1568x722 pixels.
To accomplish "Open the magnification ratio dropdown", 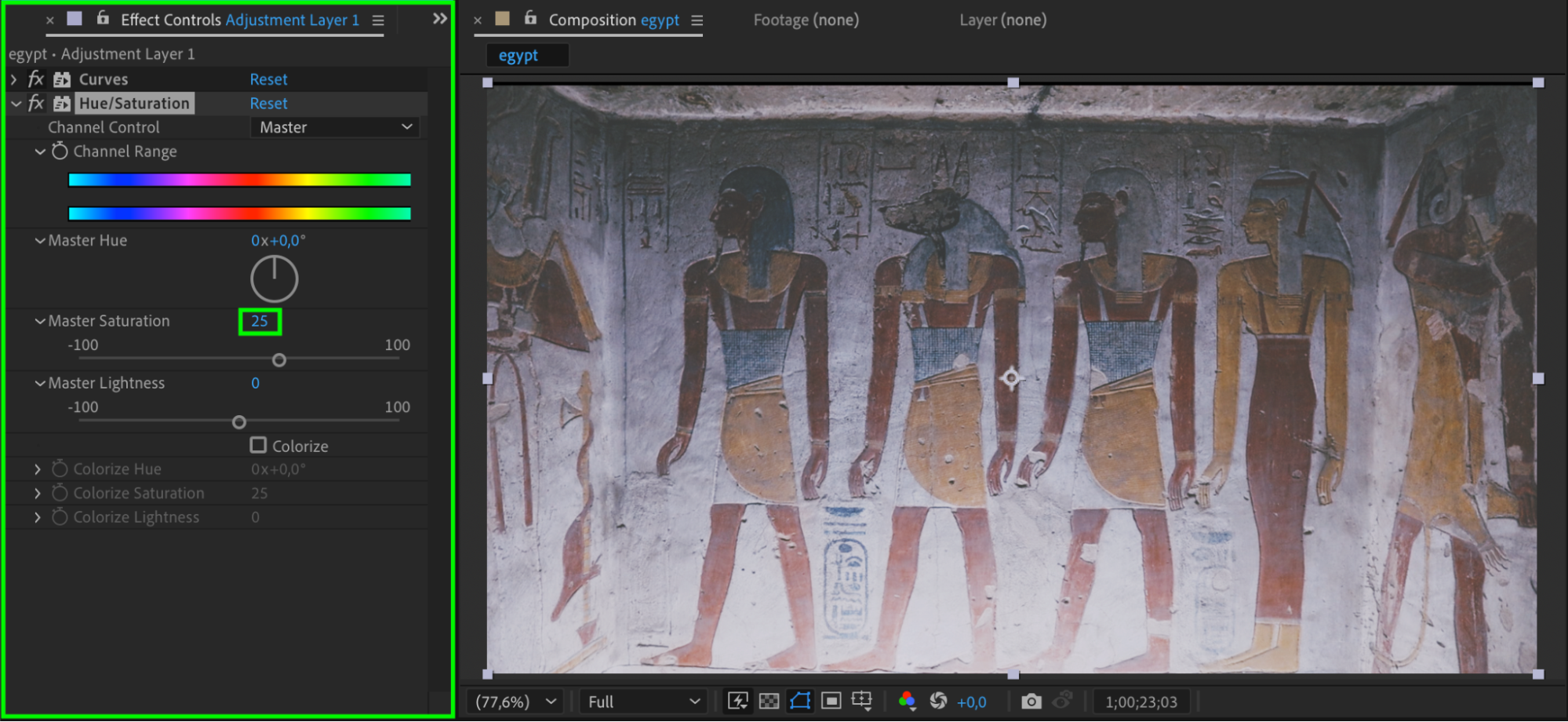I will coord(516,702).
